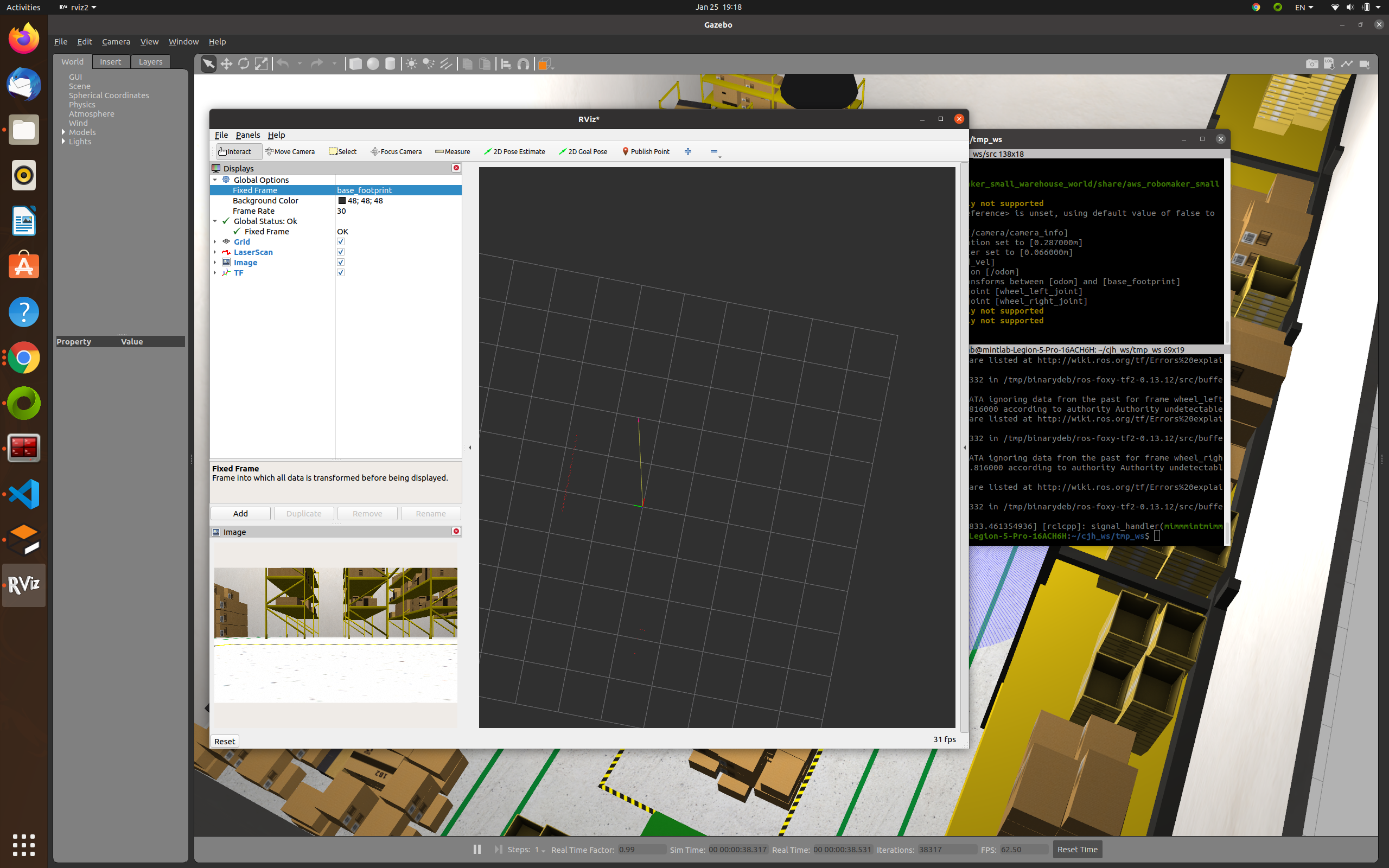Insert a box shape in Gazebo
The image size is (1389, 868).
tap(355, 63)
